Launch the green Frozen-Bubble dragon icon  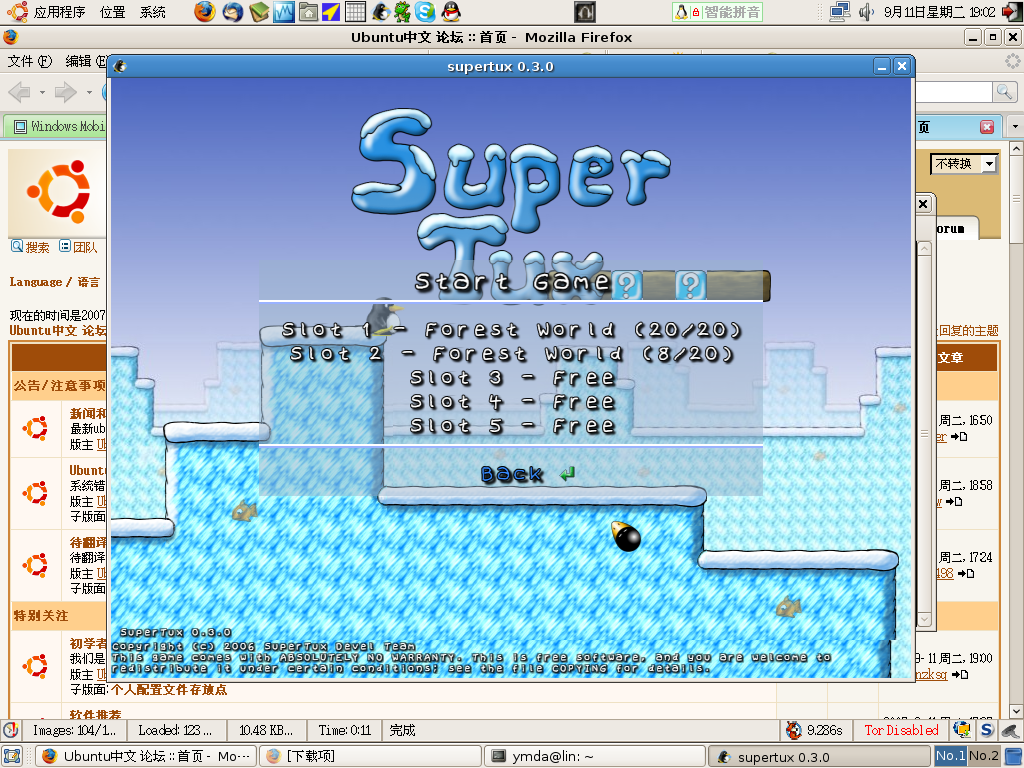pyautogui.click(x=402, y=12)
